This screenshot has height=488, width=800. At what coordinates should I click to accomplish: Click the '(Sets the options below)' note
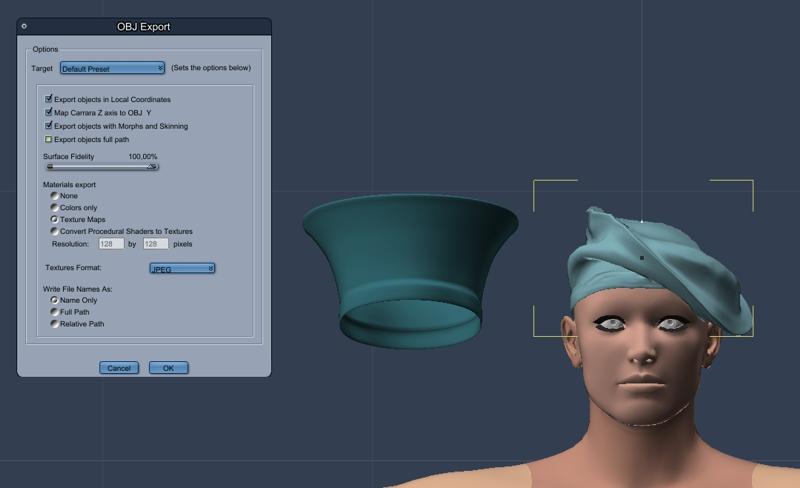pyautogui.click(x=211, y=67)
